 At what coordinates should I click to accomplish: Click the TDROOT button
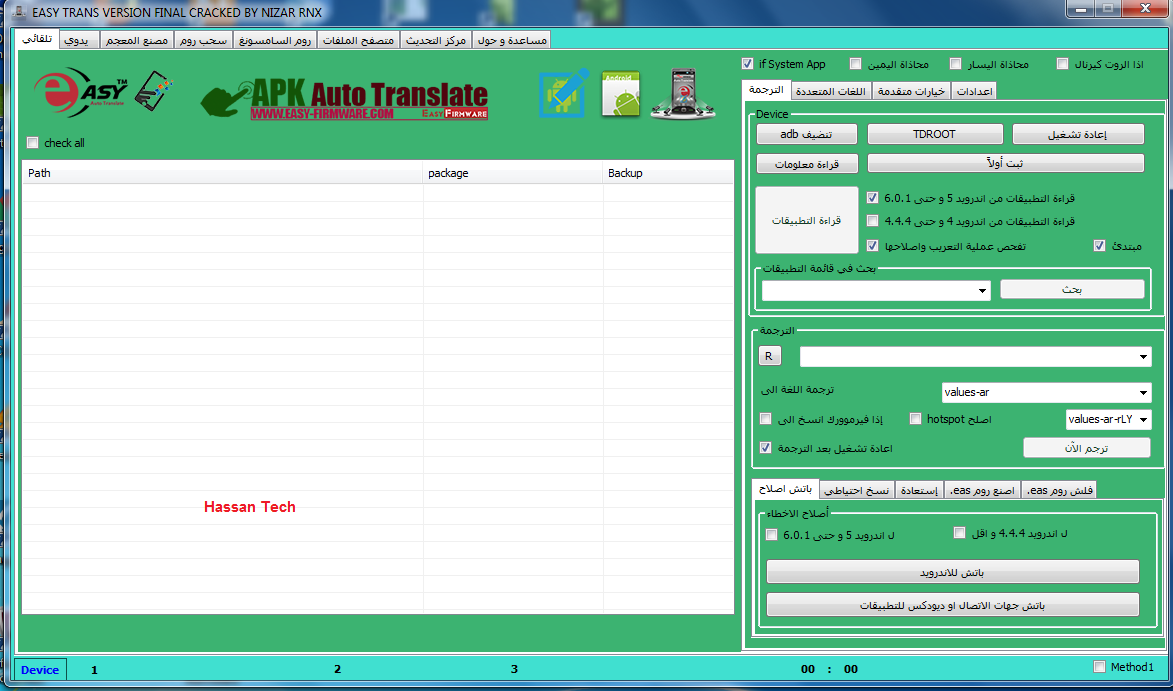coord(934,135)
